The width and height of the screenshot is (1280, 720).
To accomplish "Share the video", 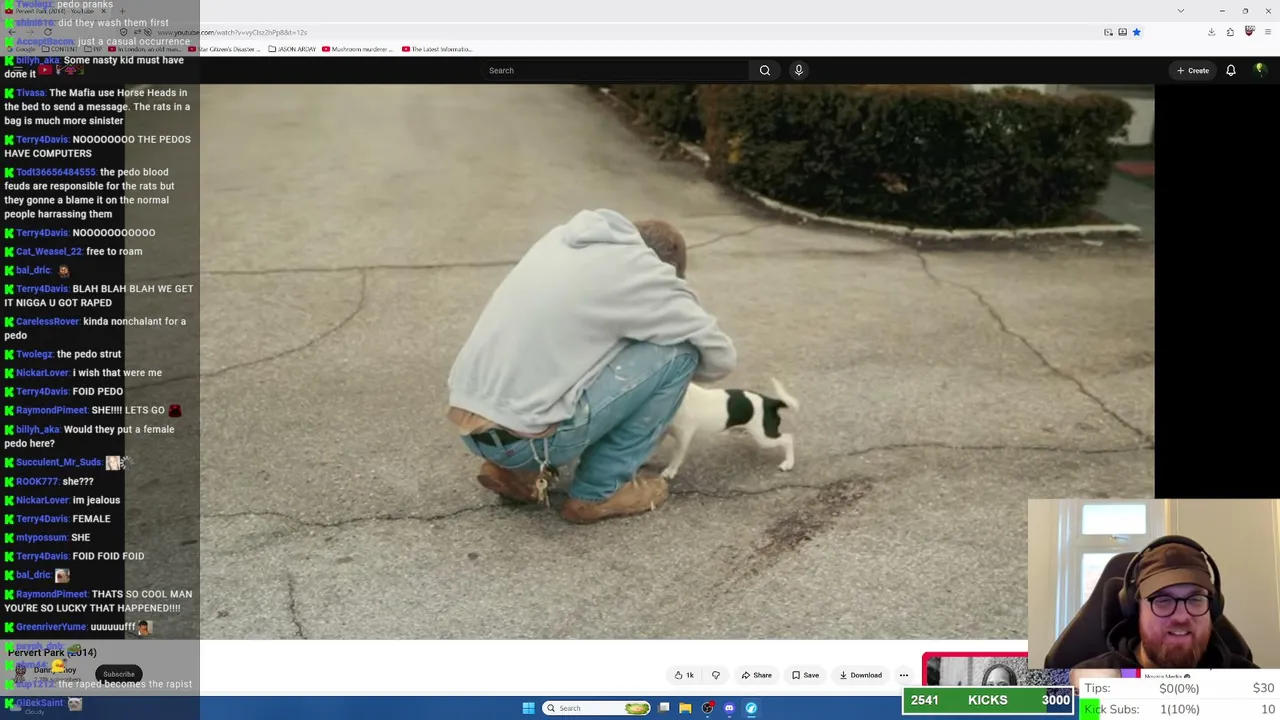I will (x=756, y=675).
